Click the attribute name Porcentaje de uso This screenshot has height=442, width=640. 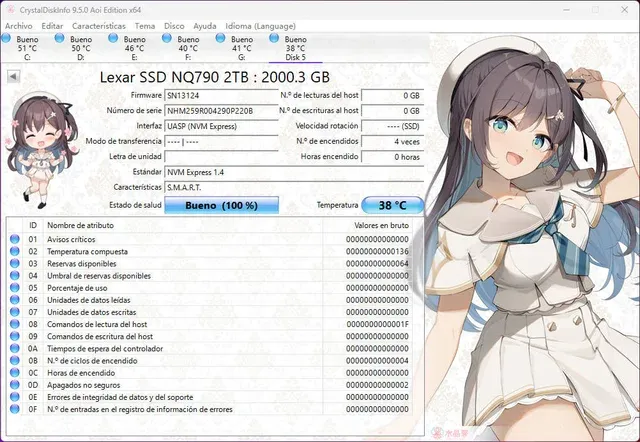click(77, 288)
